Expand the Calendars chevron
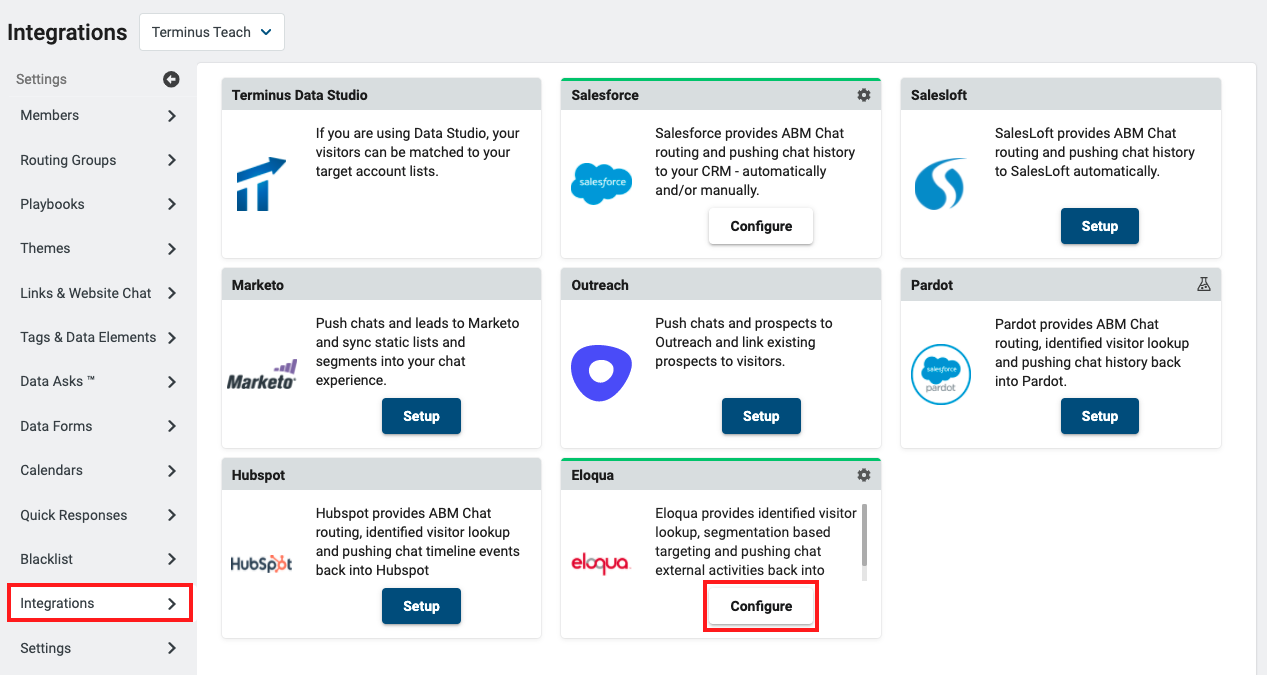1267x675 pixels. [x=172, y=471]
